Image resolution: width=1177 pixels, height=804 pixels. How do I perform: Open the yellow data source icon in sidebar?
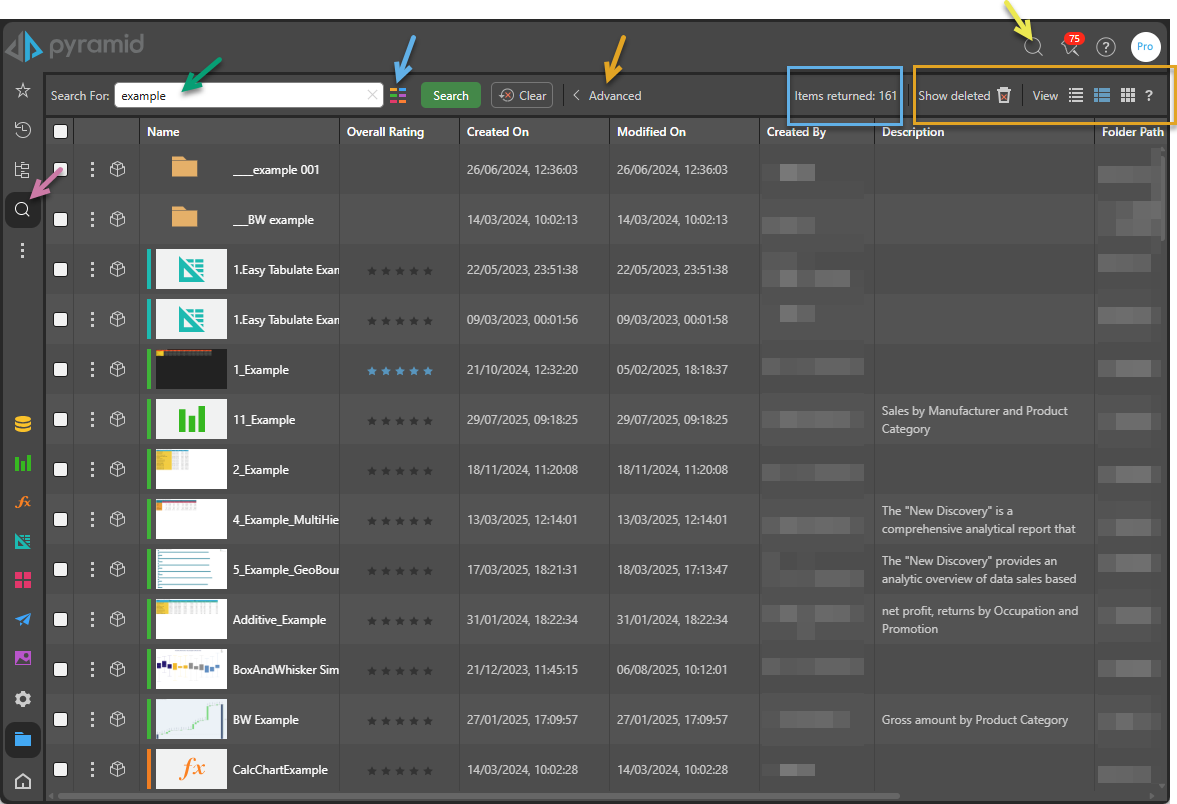[22, 424]
